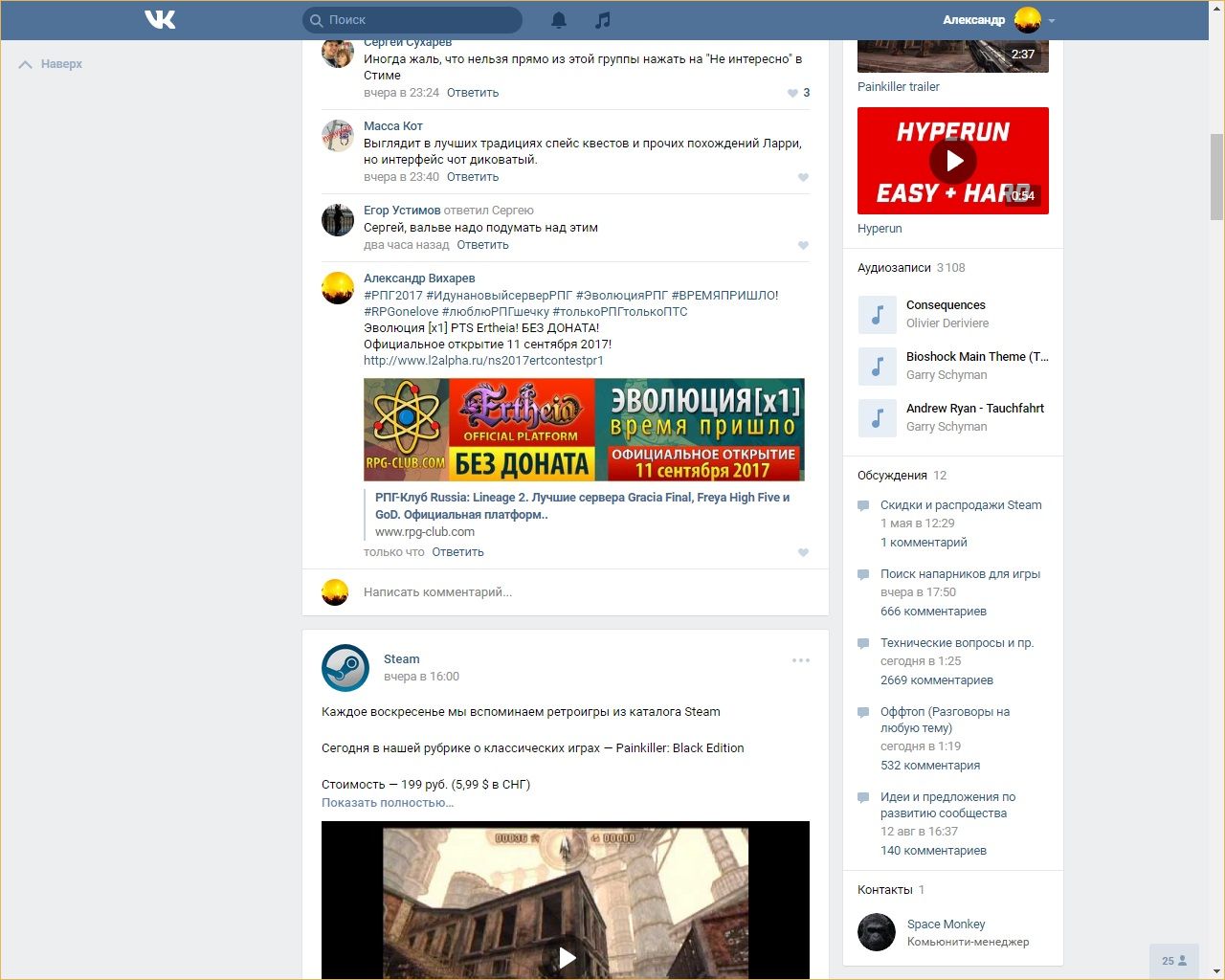Click the Написать комментарий field
Viewport: 1225px width, 980px height.
pyautogui.click(x=584, y=592)
